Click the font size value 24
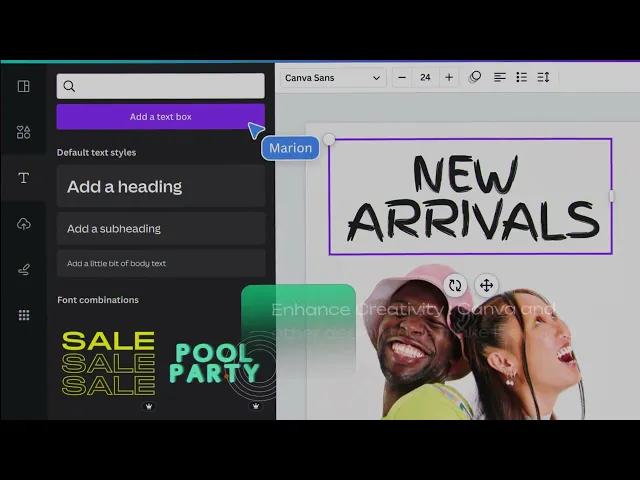The width and height of the screenshot is (640, 480). pos(425,78)
